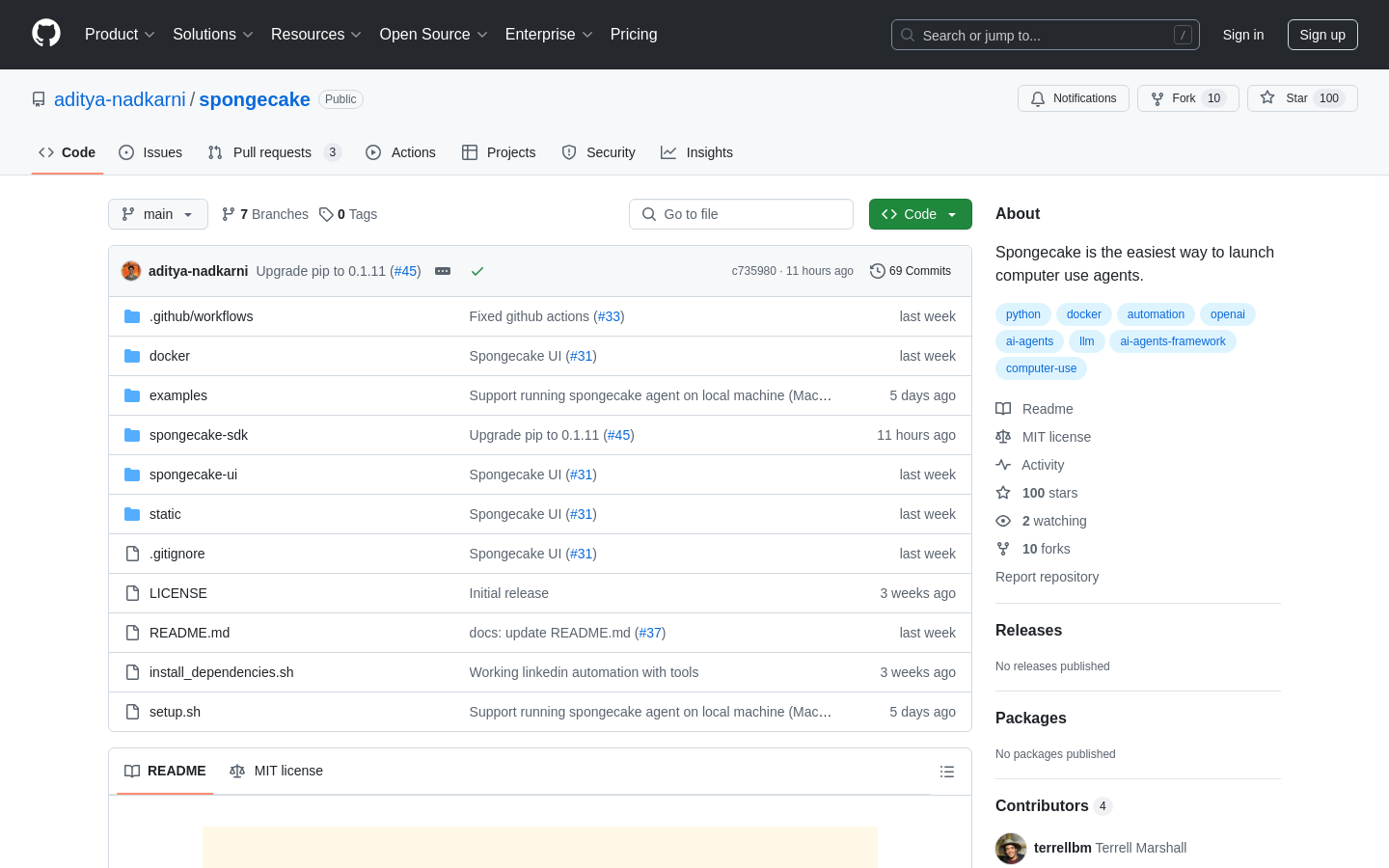This screenshot has width=1389, height=868.
Task: Click the star icon in Star button
Action: 1267,98
